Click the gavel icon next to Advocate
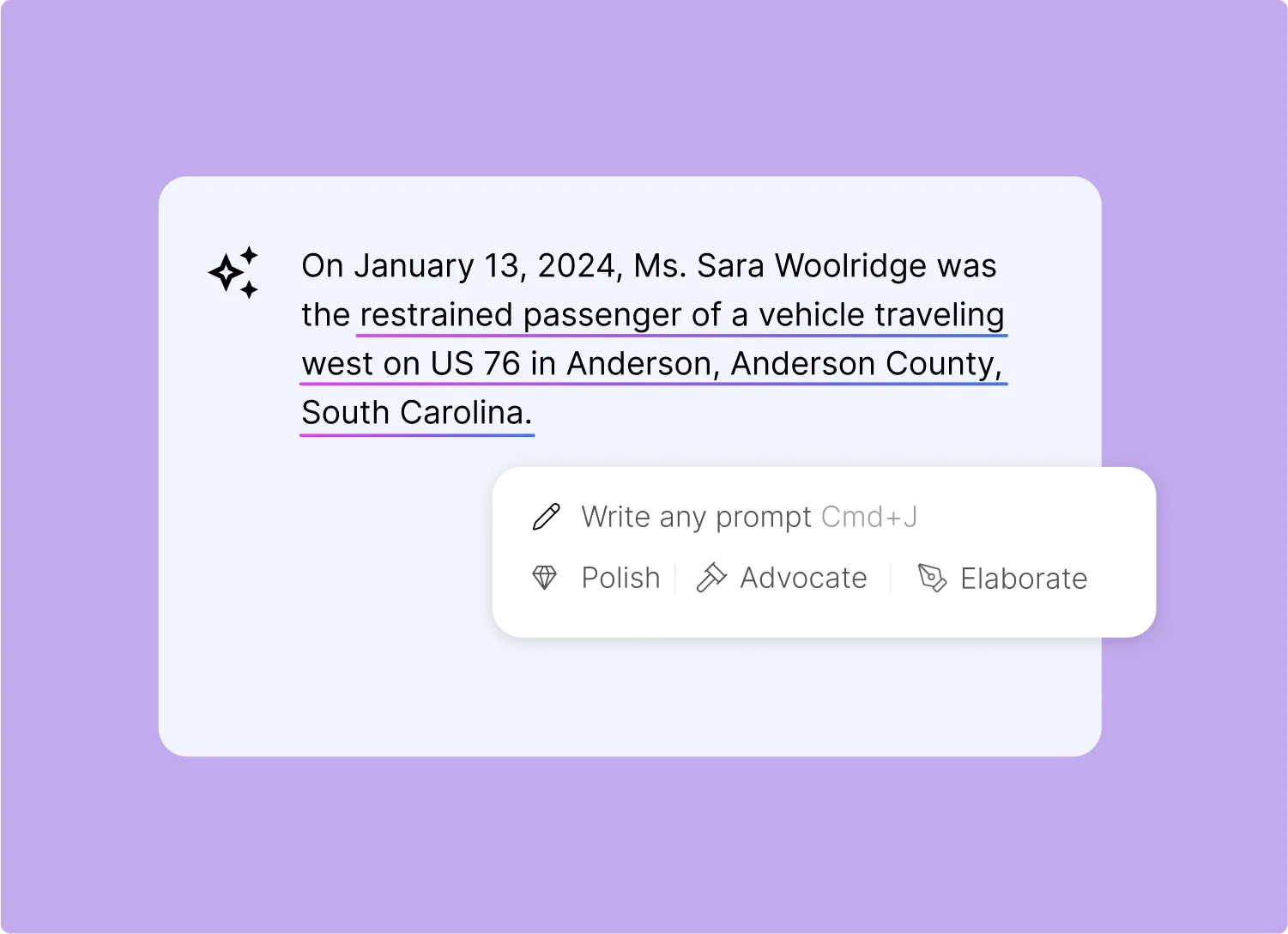Viewport: 1288px width, 934px height. [x=711, y=578]
